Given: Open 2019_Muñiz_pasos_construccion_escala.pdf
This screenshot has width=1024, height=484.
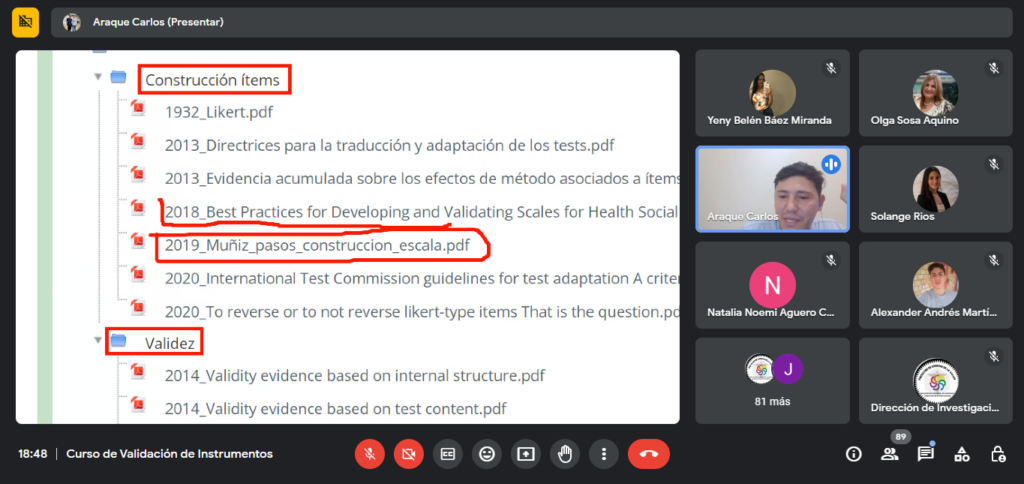Looking at the screenshot, I should [317, 246].
